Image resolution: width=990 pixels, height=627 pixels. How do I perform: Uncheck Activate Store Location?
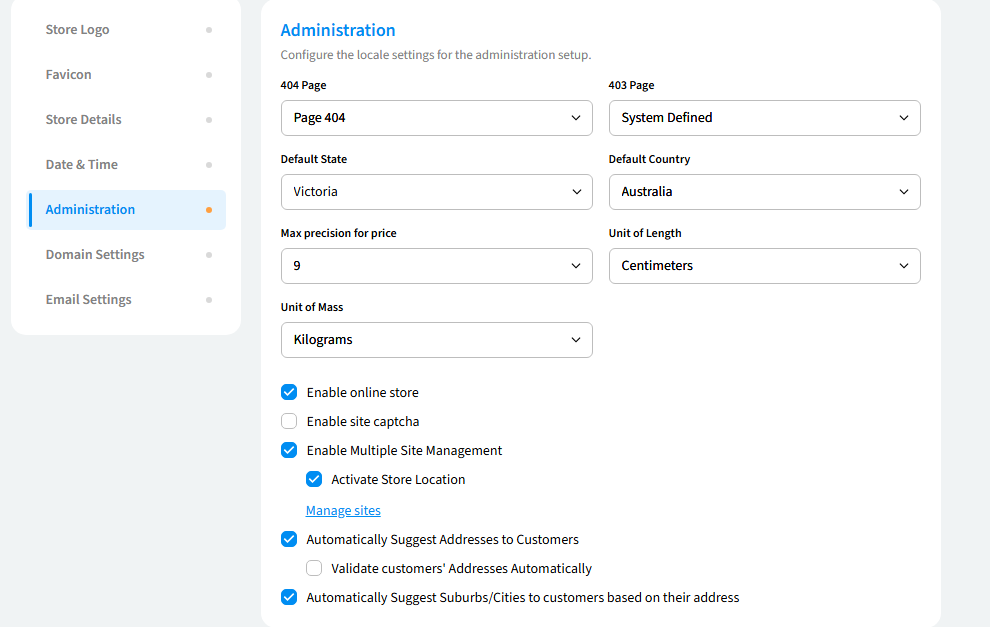click(314, 479)
